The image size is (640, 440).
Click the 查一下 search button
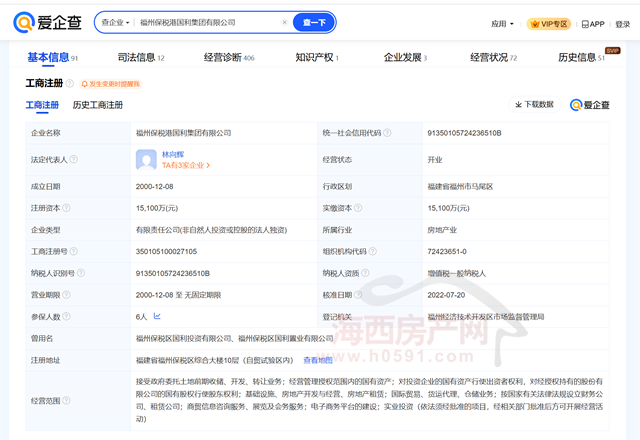click(x=314, y=22)
